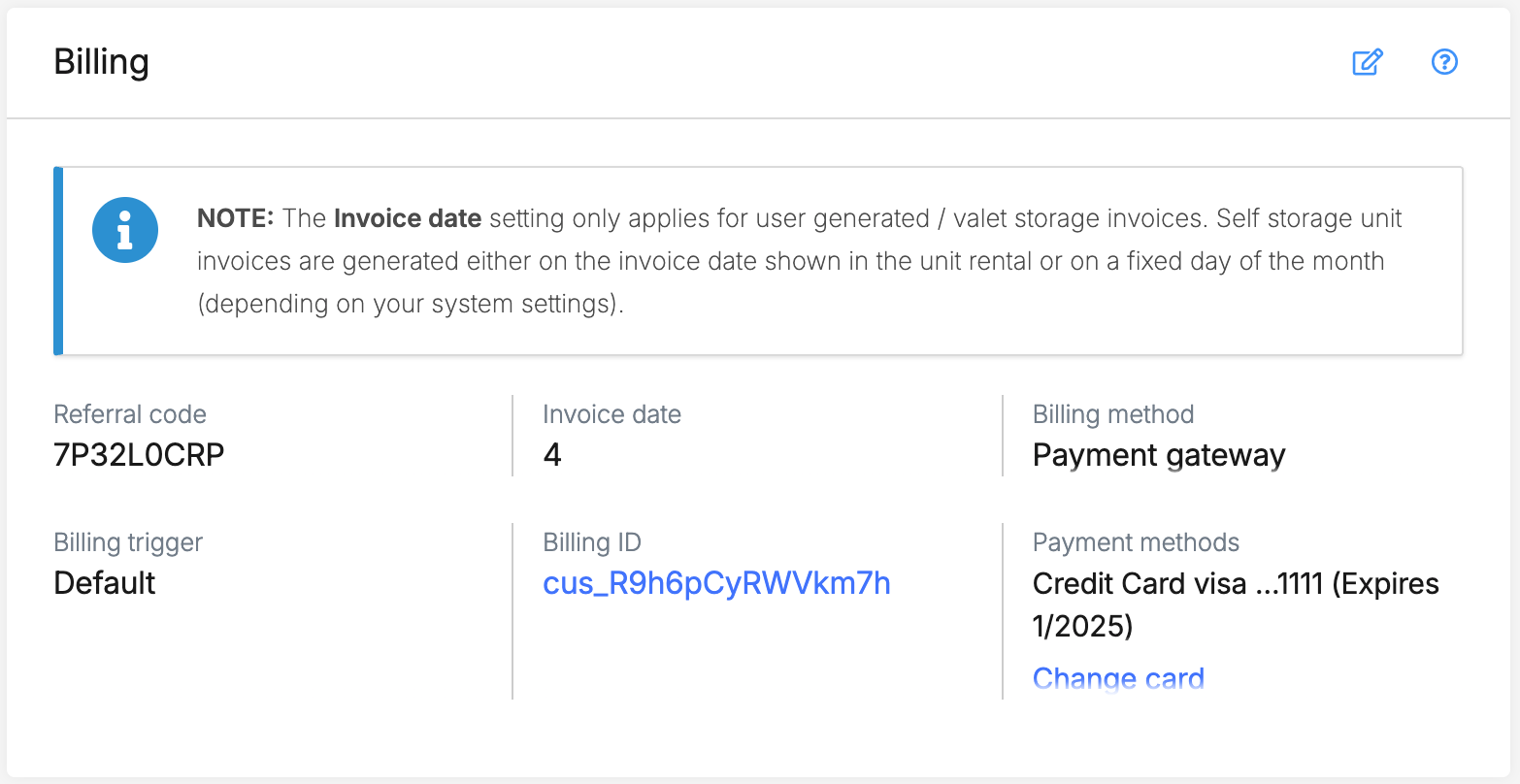
Task: Select the referral code value 7P32L0CRP
Action: (x=139, y=455)
